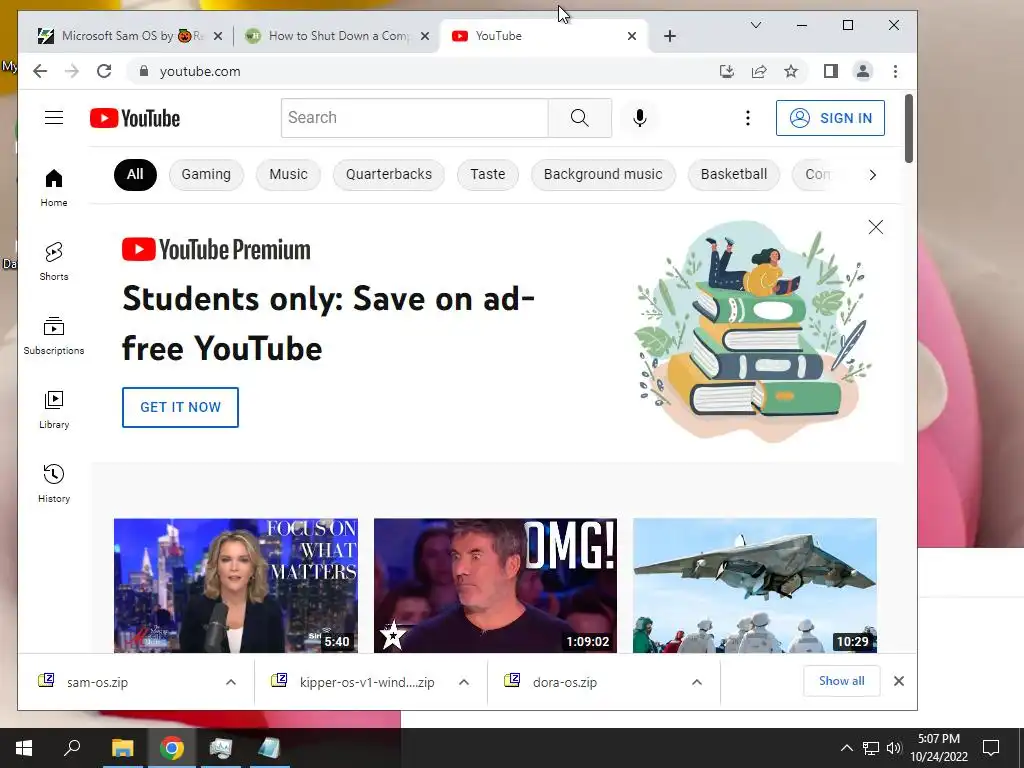Close the YouTube tab
The height and width of the screenshot is (768, 1024).
coord(632,36)
